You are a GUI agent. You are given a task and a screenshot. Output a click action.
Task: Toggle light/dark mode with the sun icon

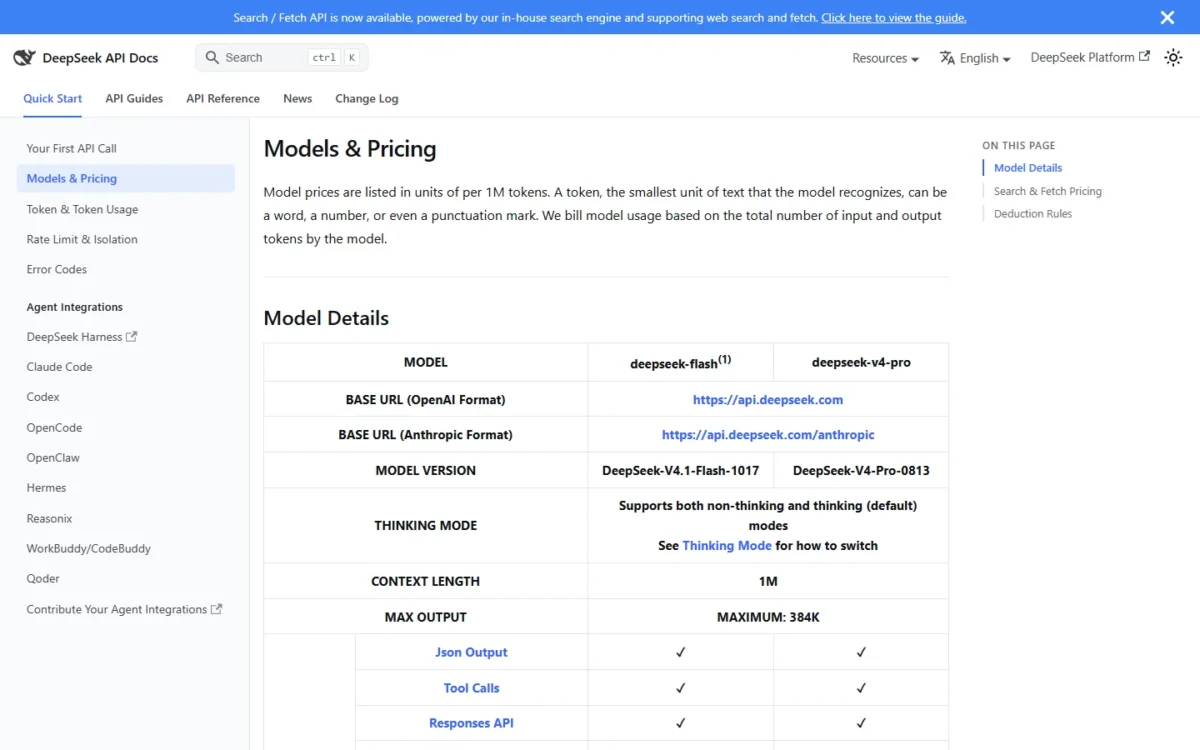[x=1173, y=58]
